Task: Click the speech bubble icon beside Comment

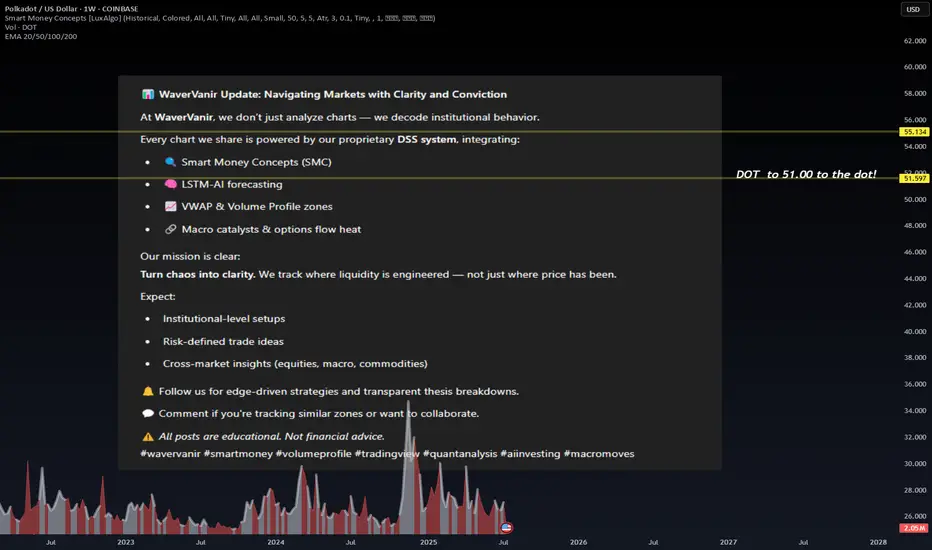Action: 147,413
